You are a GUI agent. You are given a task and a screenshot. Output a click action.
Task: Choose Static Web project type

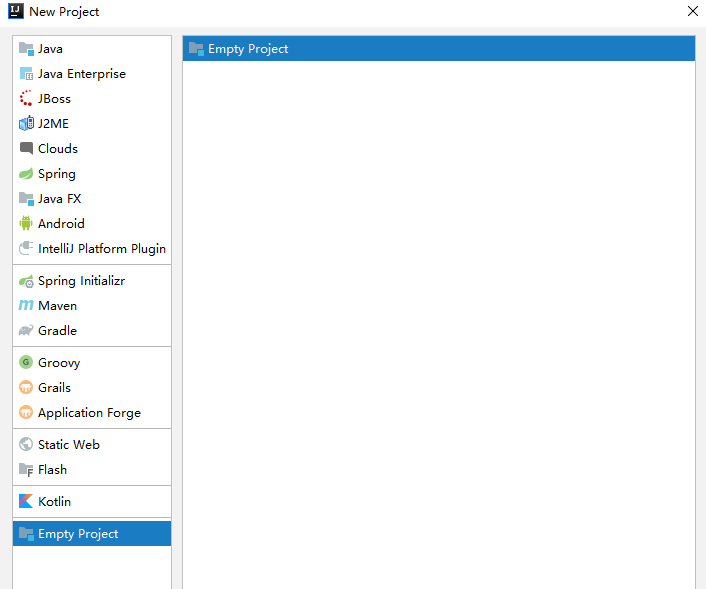(x=68, y=445)
